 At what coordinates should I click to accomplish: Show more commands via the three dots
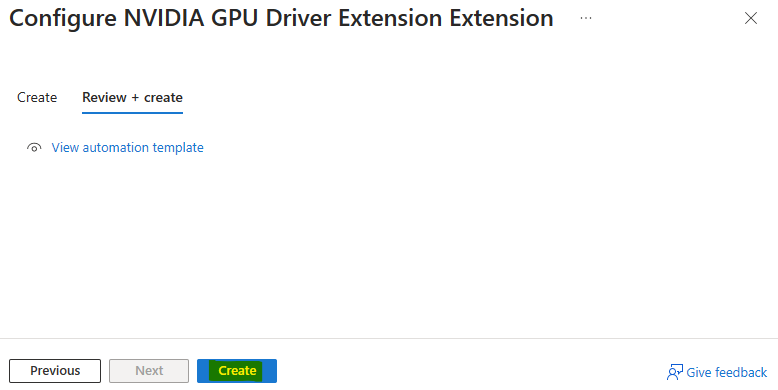pyautogui.click(x=585, y=18)
